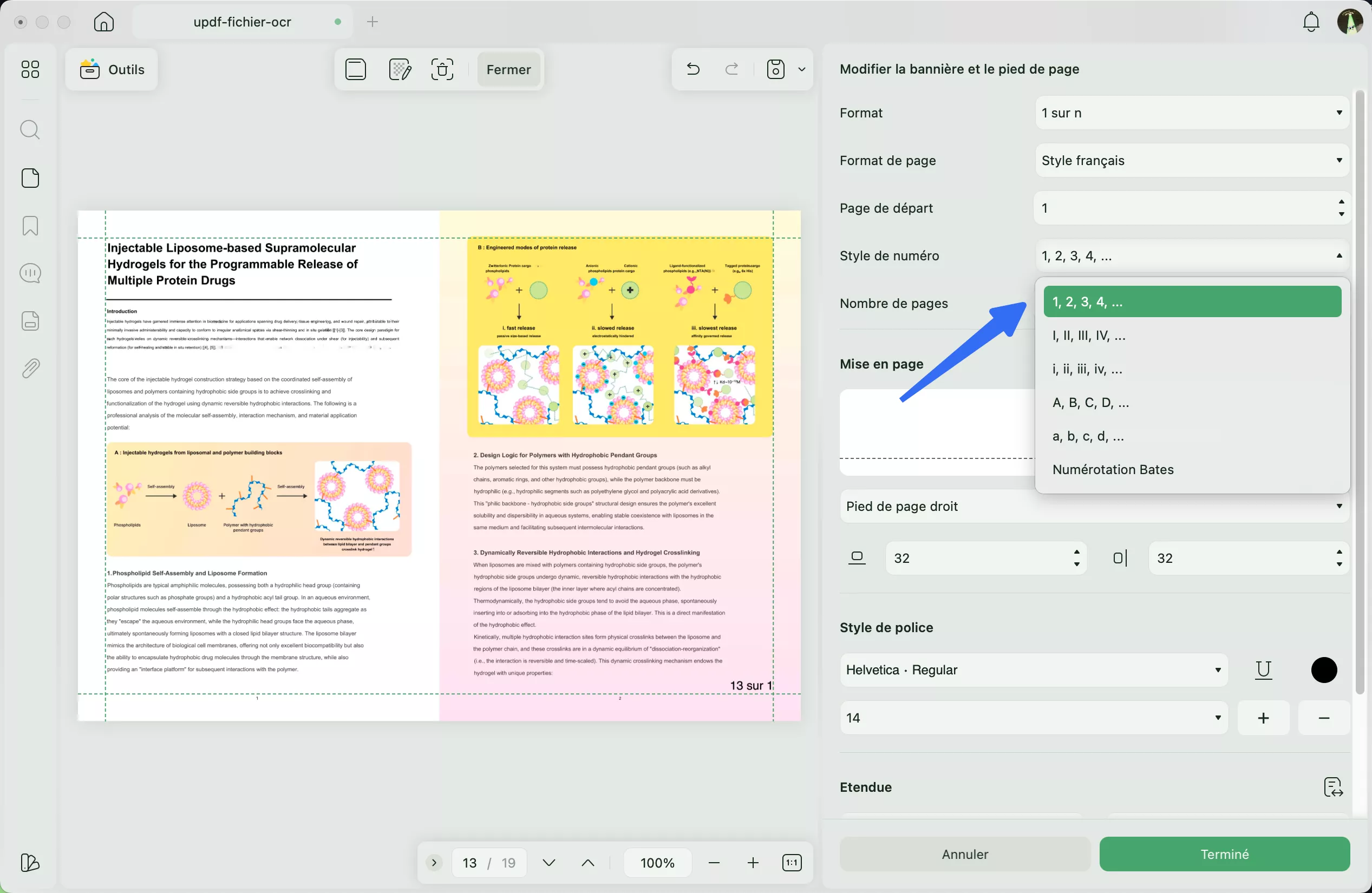Click the attachments paperclip icon
Screen dimensions: 1372x893
pyautogui.click(x=29, y=368)
